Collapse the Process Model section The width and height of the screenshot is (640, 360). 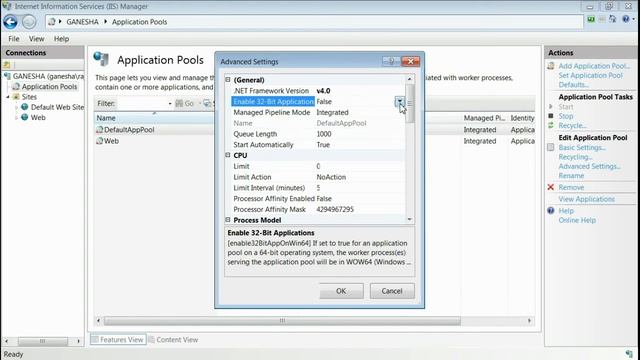228,220
